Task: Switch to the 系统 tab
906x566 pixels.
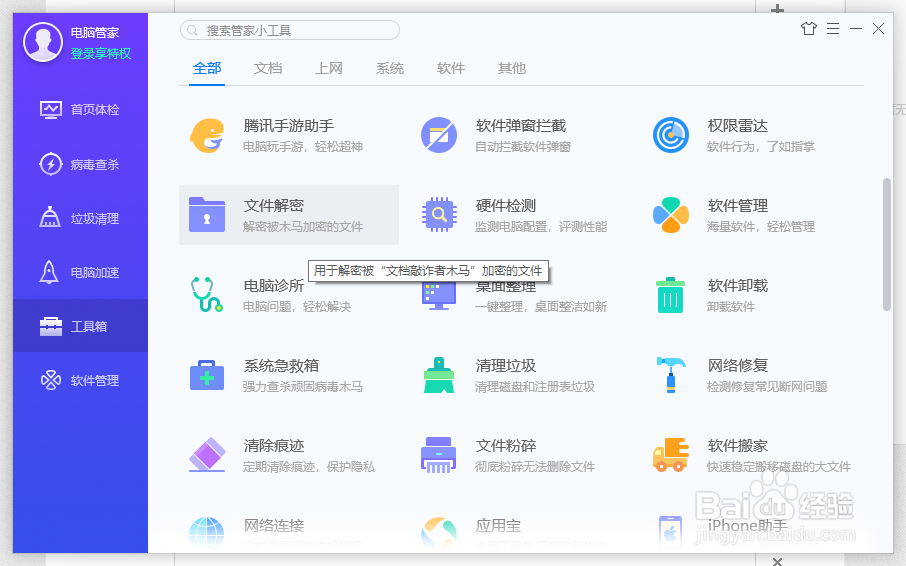Action: pos(390,69)
